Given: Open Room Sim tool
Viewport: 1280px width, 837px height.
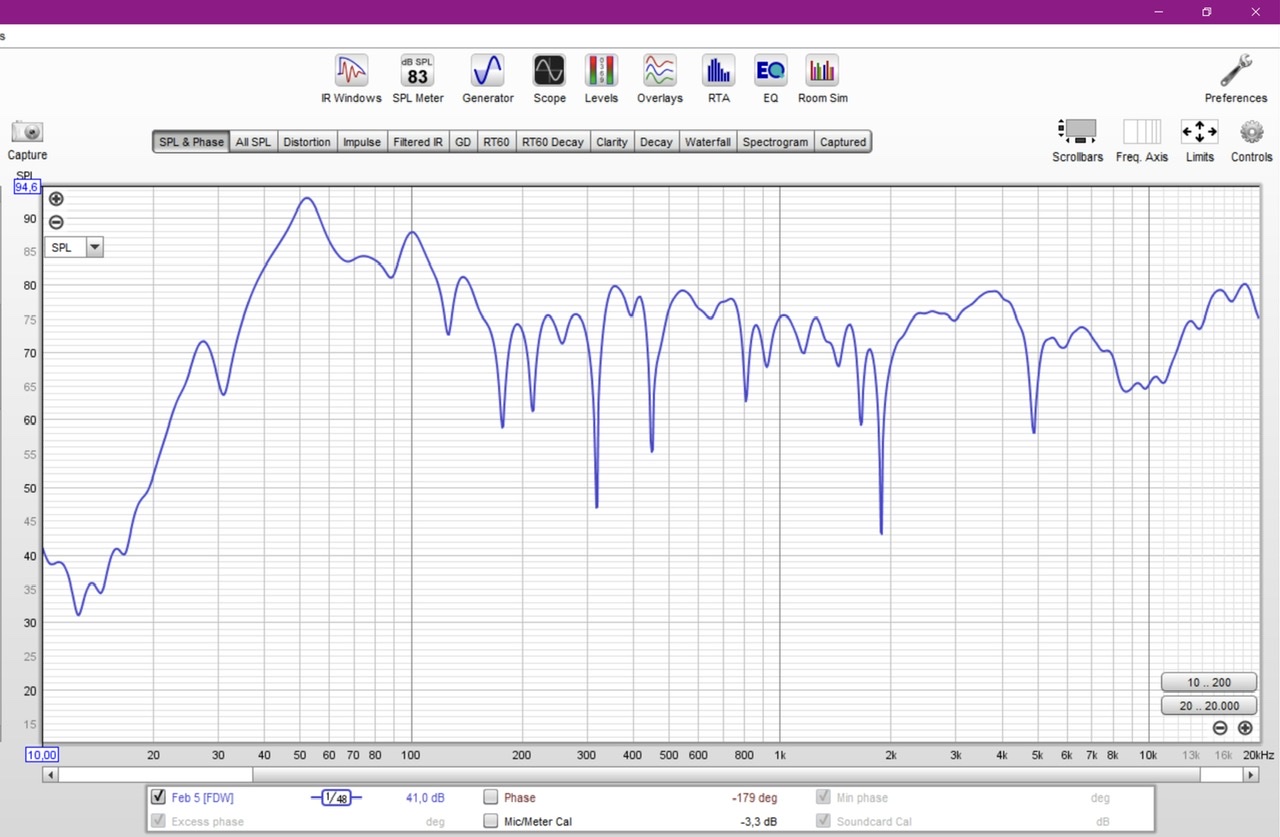Looking at the screenshot, I should 822,71.
